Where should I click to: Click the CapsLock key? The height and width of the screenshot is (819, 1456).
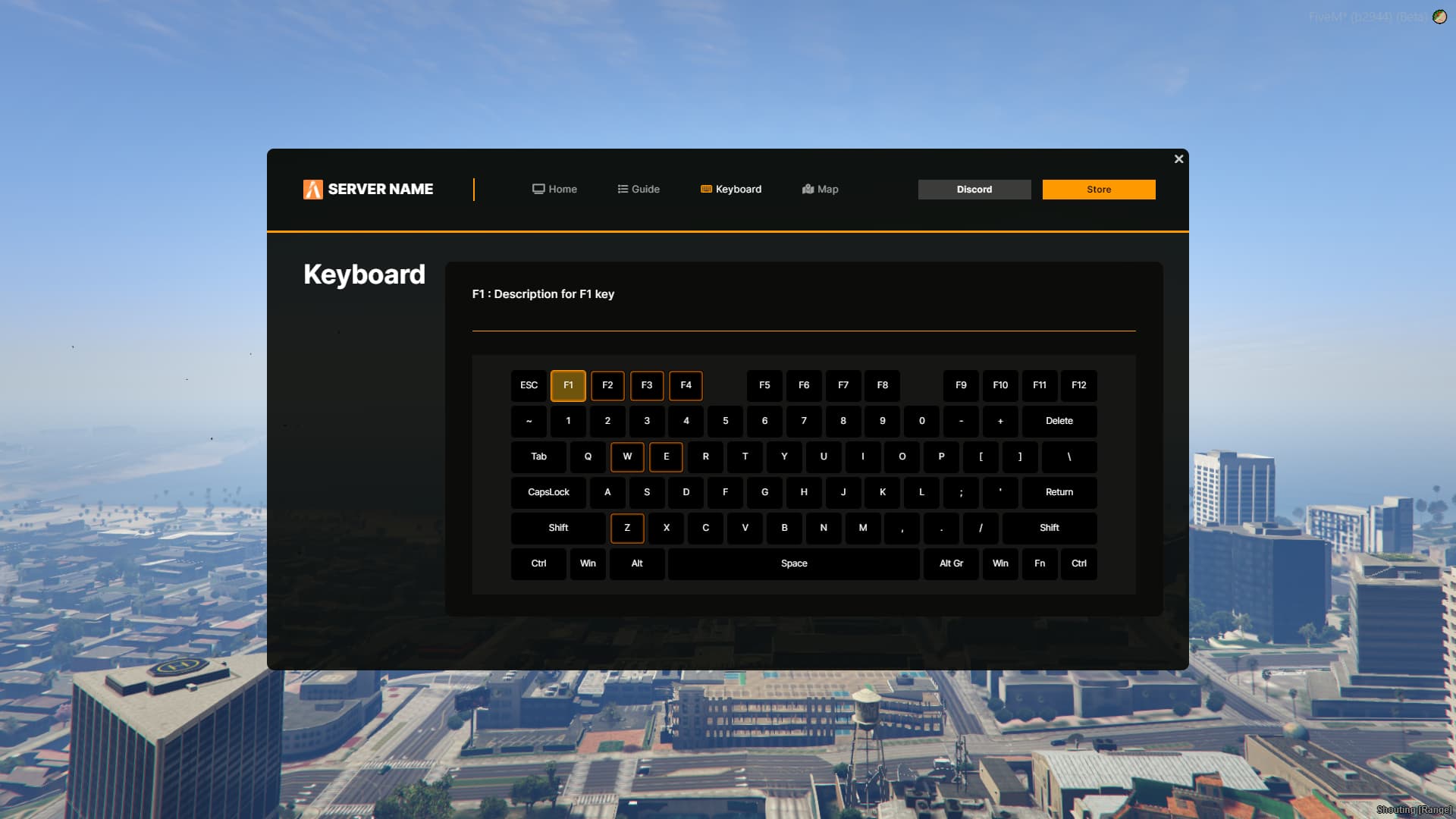point(548,492)
